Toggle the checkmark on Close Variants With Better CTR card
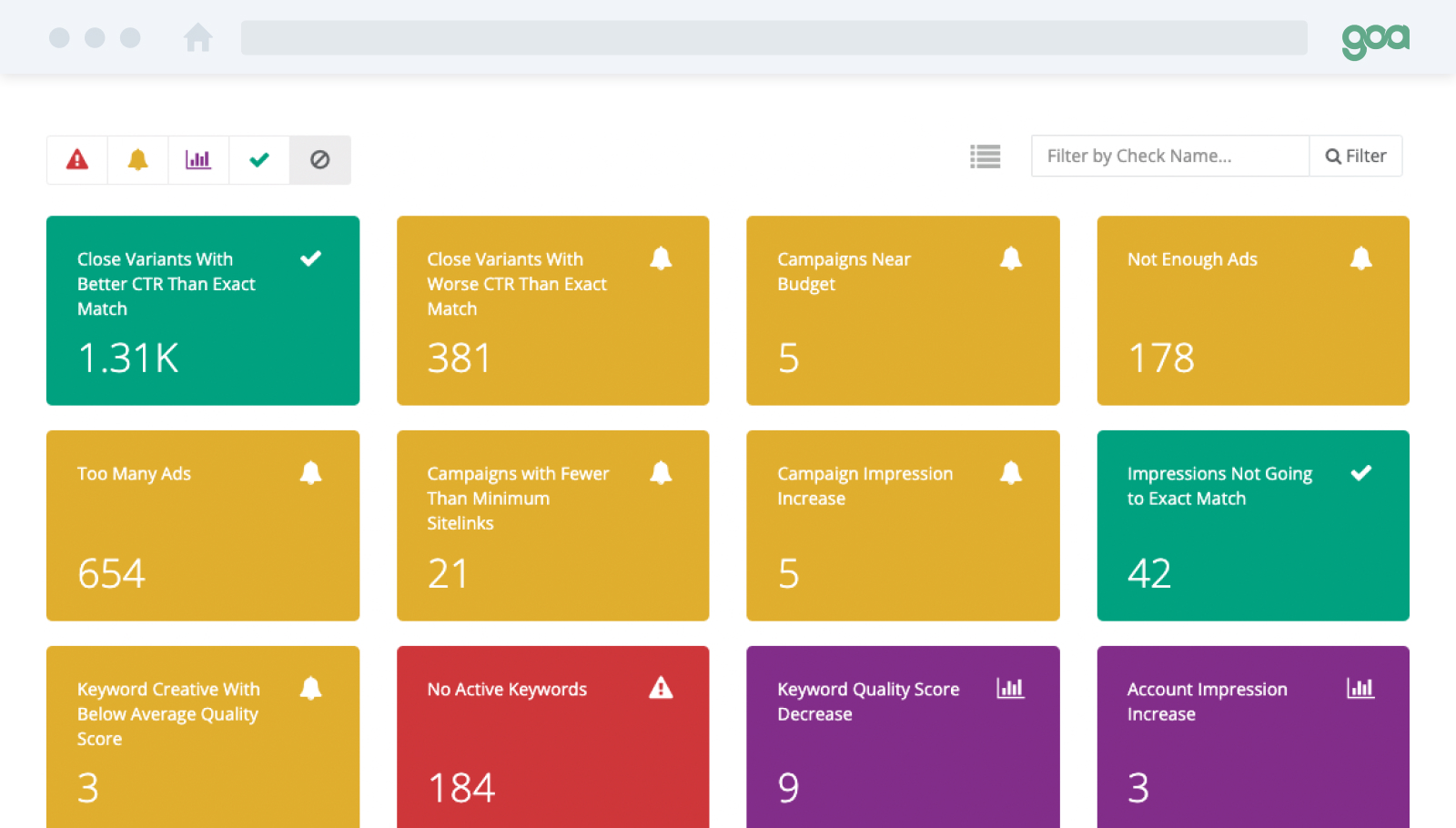 click(x=310, y=257)
